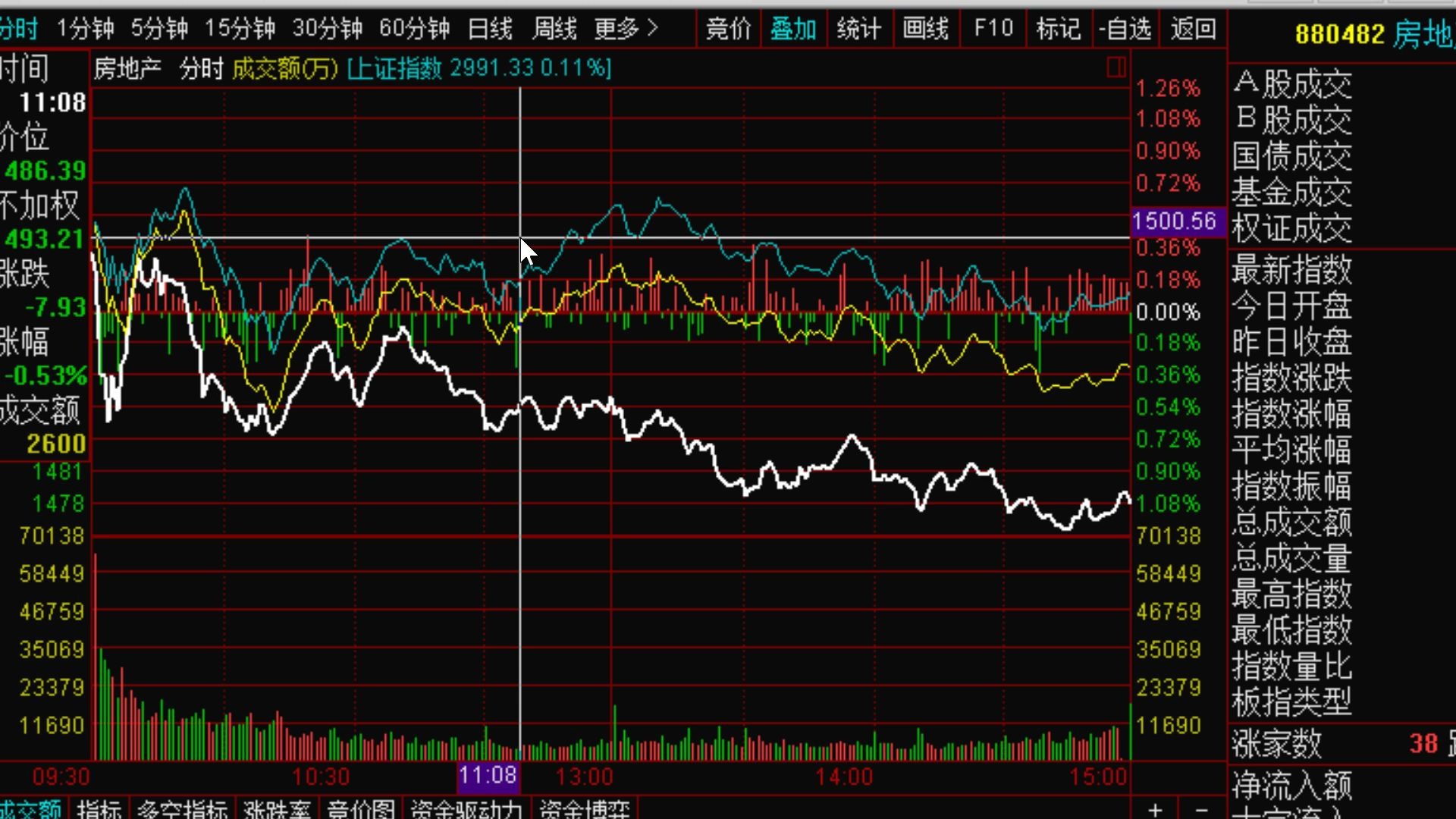Select the 国债成交 row
1456x819 pixels.
coord(1292,155)
